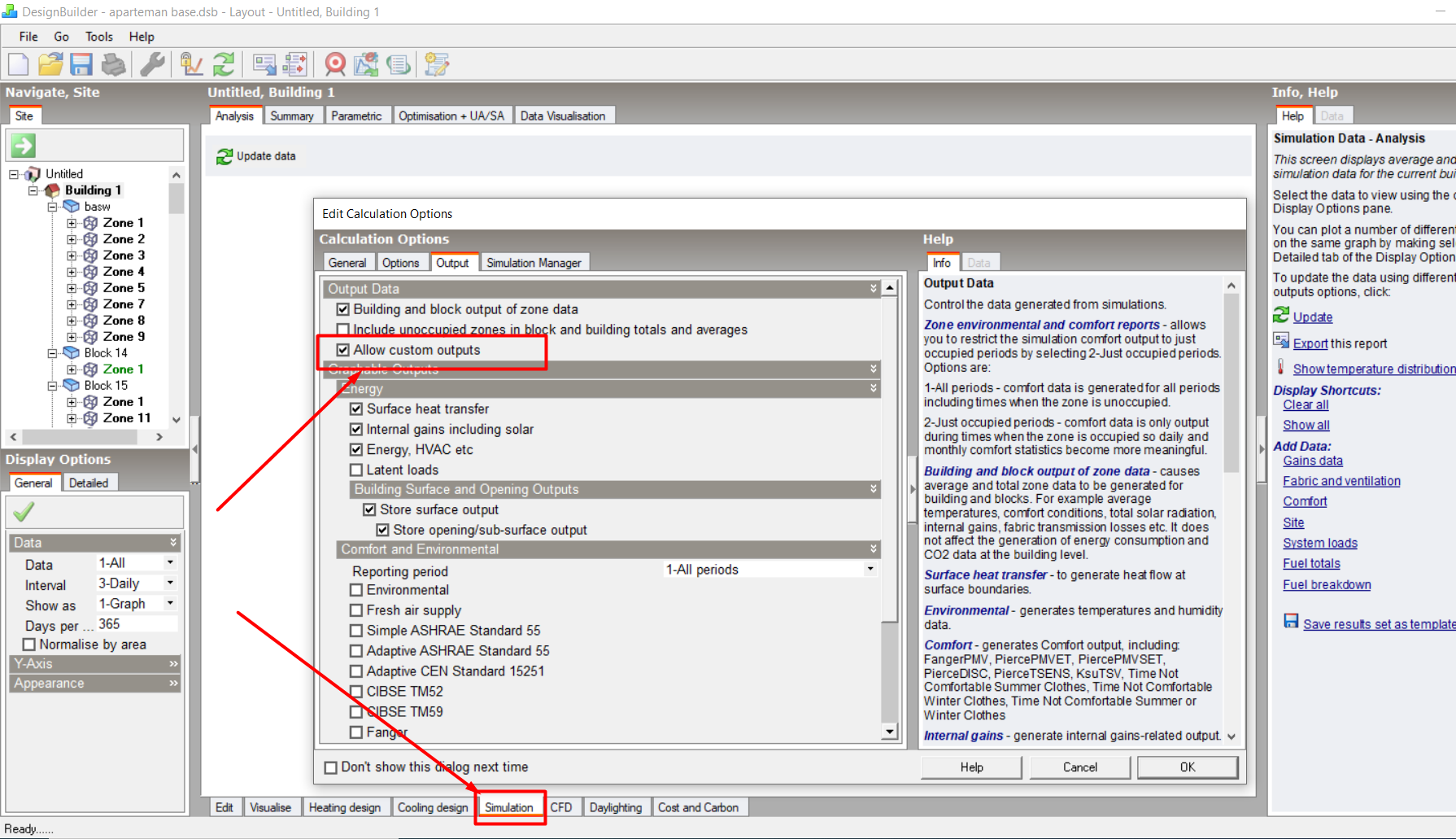The height and width of the screenshot is (839, 1456).
Task: Click the green checkmark in Display Options
Action: tap(24, 512)
